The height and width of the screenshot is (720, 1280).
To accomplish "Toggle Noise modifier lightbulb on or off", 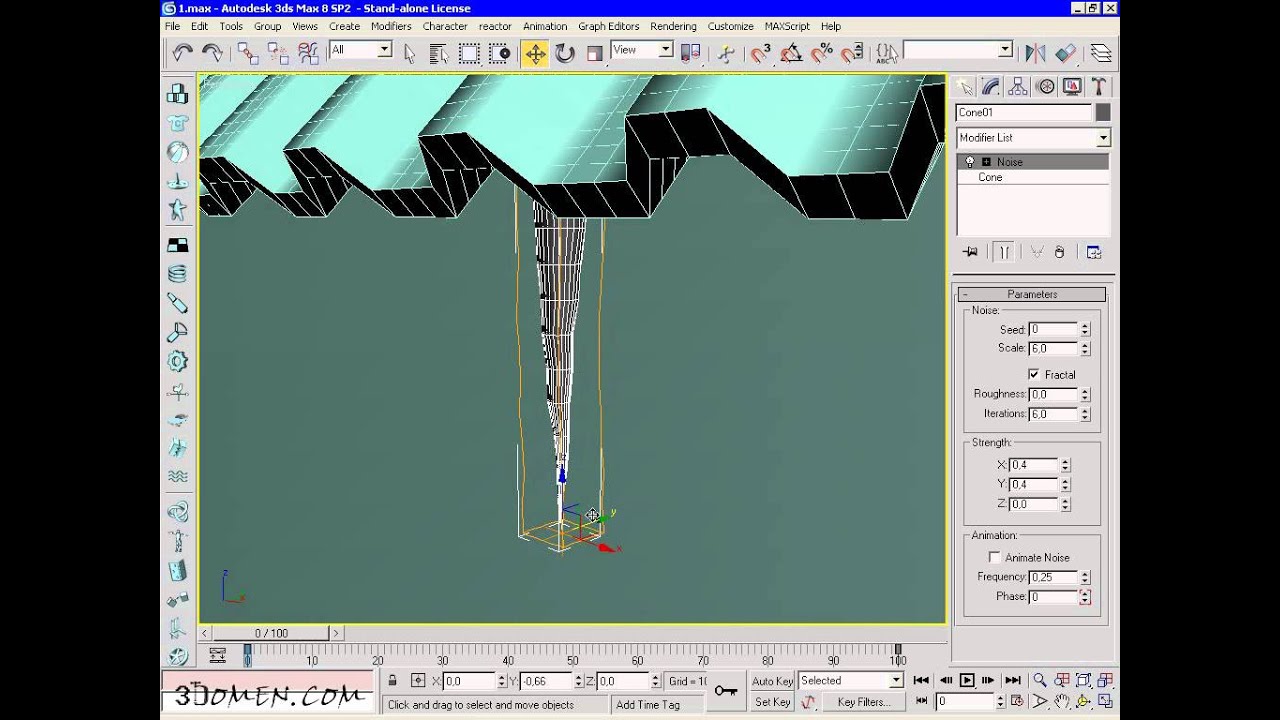I will tap(969, 162).
